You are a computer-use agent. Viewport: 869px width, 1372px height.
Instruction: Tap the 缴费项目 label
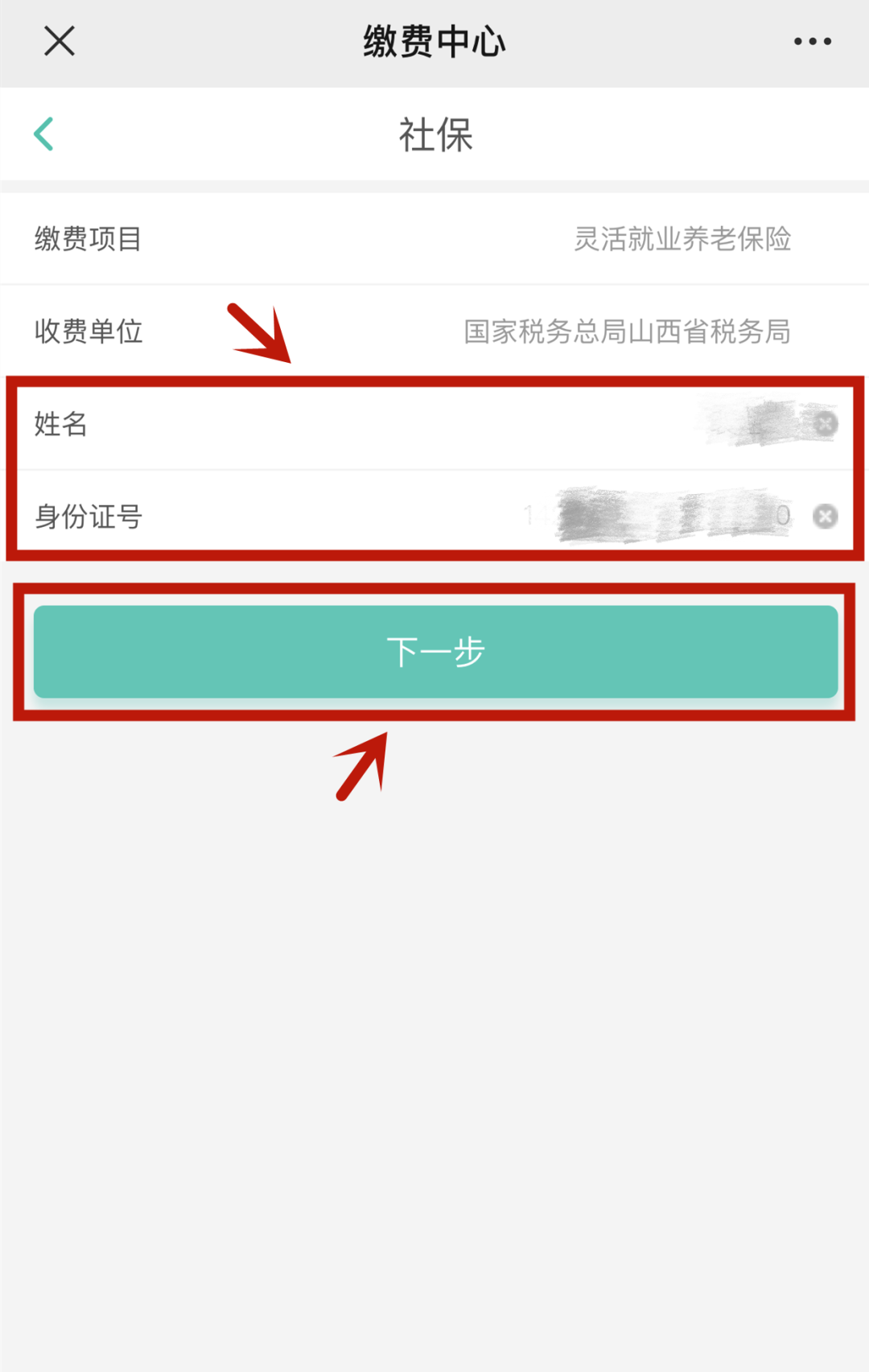(x=89, y=239)
